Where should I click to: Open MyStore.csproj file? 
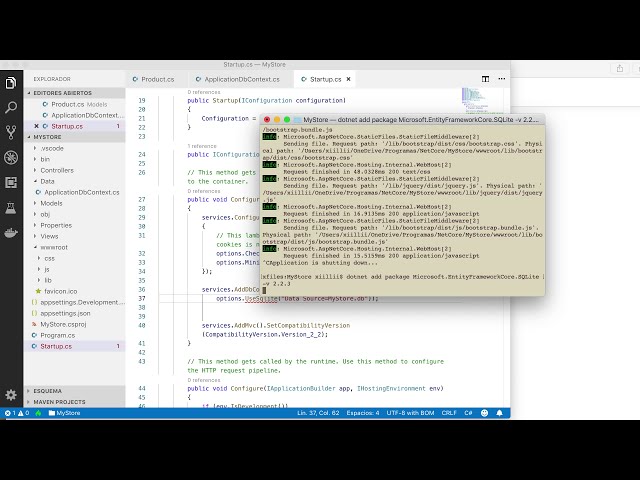coord(75,324)
